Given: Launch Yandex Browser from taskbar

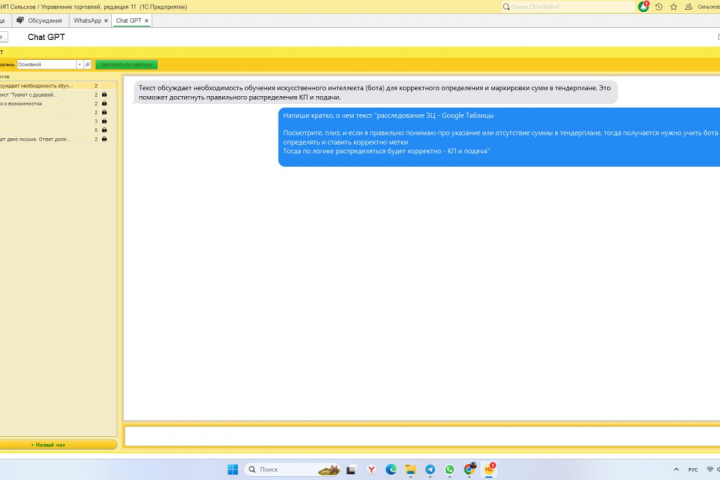Looking at the screenshot, I should click(371, 469).
